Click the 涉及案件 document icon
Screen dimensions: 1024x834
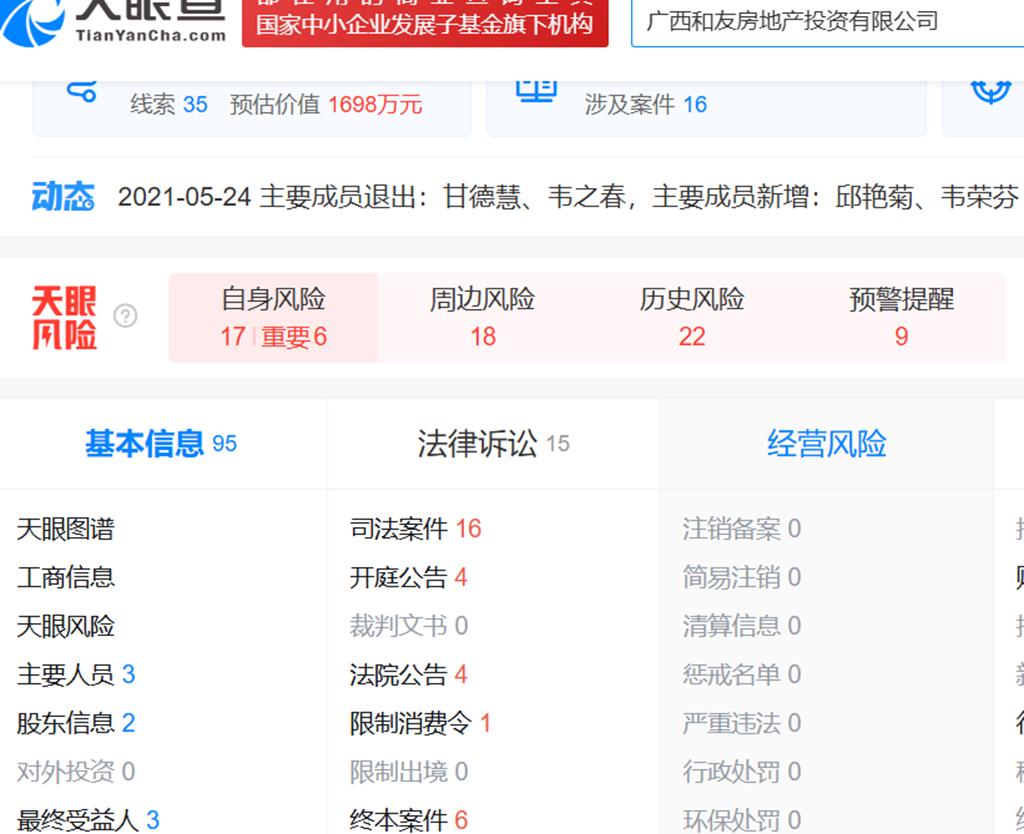536,91
